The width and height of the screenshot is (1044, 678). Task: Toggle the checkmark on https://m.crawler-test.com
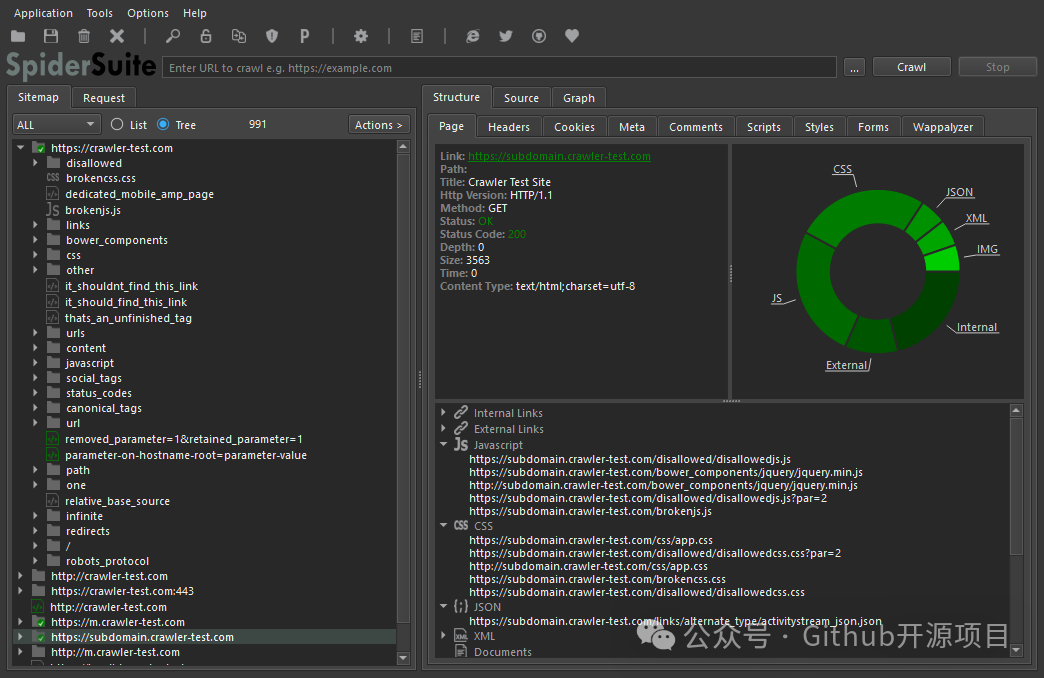(x=40, y=622)
